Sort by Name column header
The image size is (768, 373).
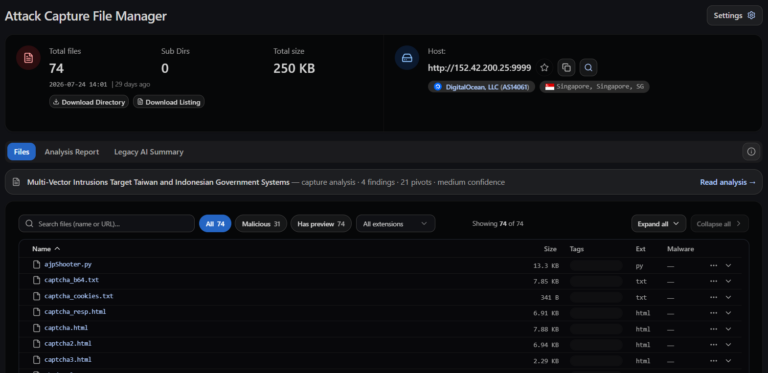[46, 249]
